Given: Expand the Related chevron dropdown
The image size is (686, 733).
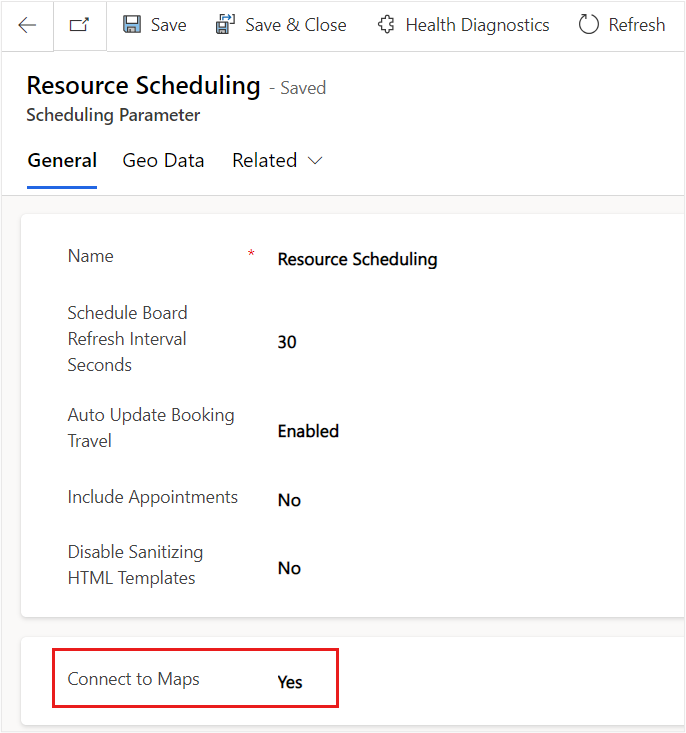Looking at the screenshot, I should point(315,161).
